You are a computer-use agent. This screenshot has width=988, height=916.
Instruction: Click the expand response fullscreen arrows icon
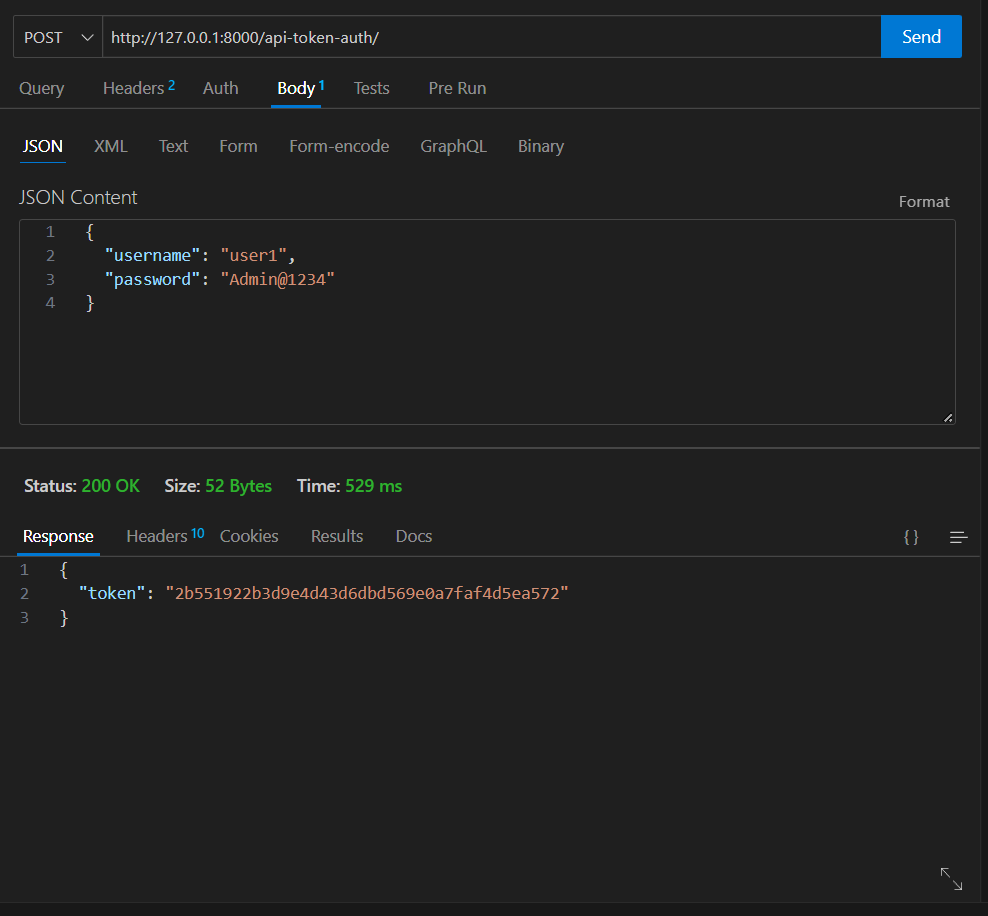click(951, 879)
